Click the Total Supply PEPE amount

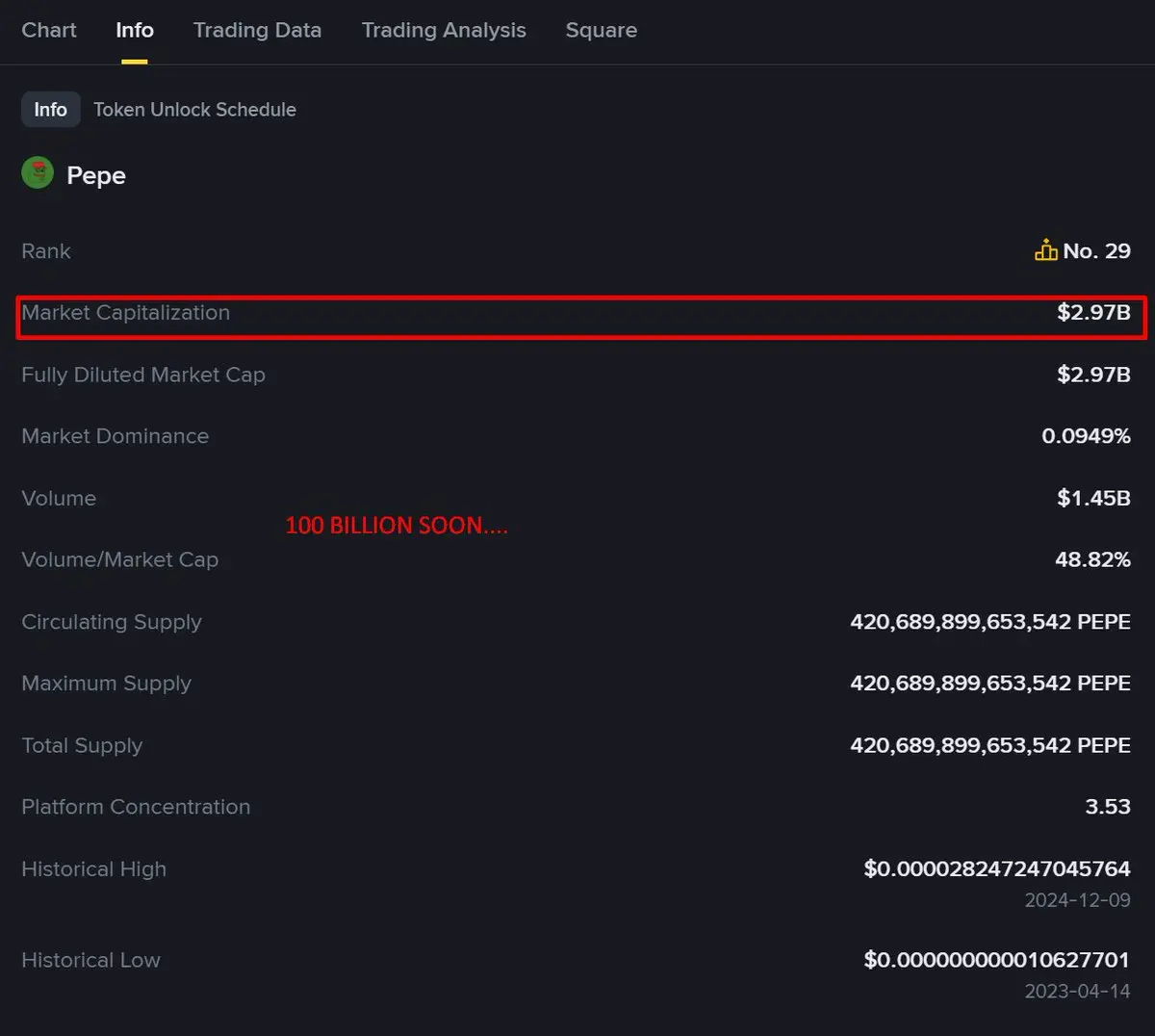click(990, 745)
